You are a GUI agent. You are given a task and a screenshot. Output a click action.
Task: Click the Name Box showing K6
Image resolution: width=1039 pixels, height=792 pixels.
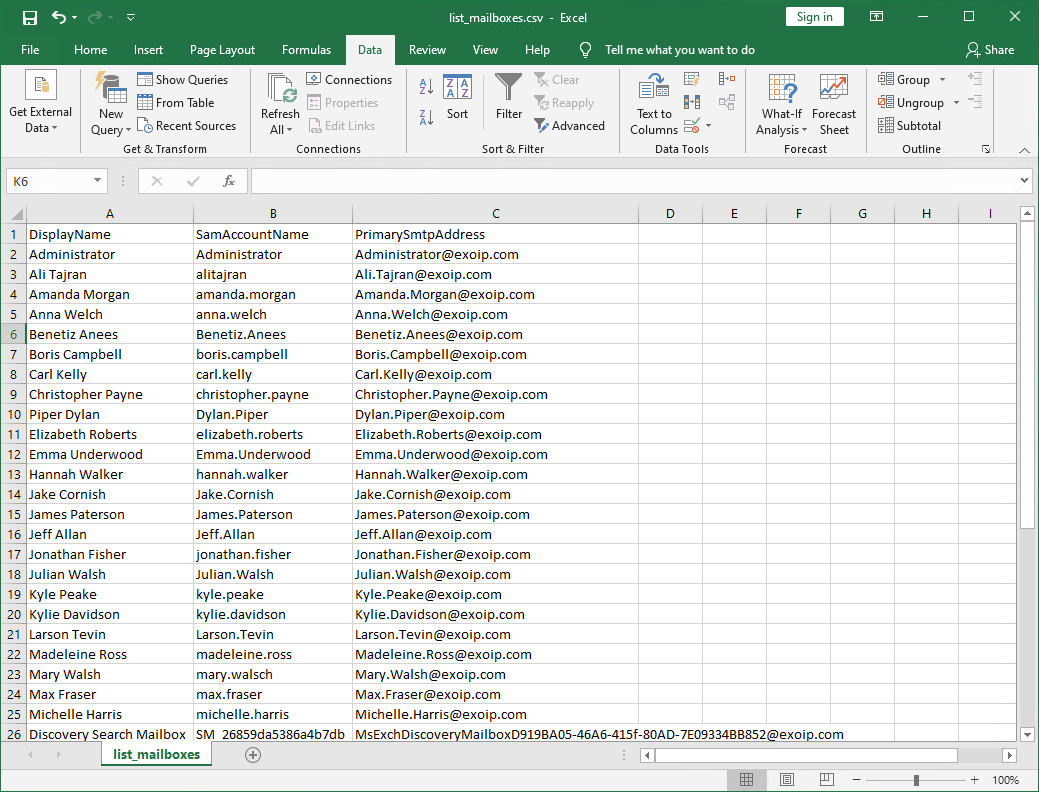[48, 181]
